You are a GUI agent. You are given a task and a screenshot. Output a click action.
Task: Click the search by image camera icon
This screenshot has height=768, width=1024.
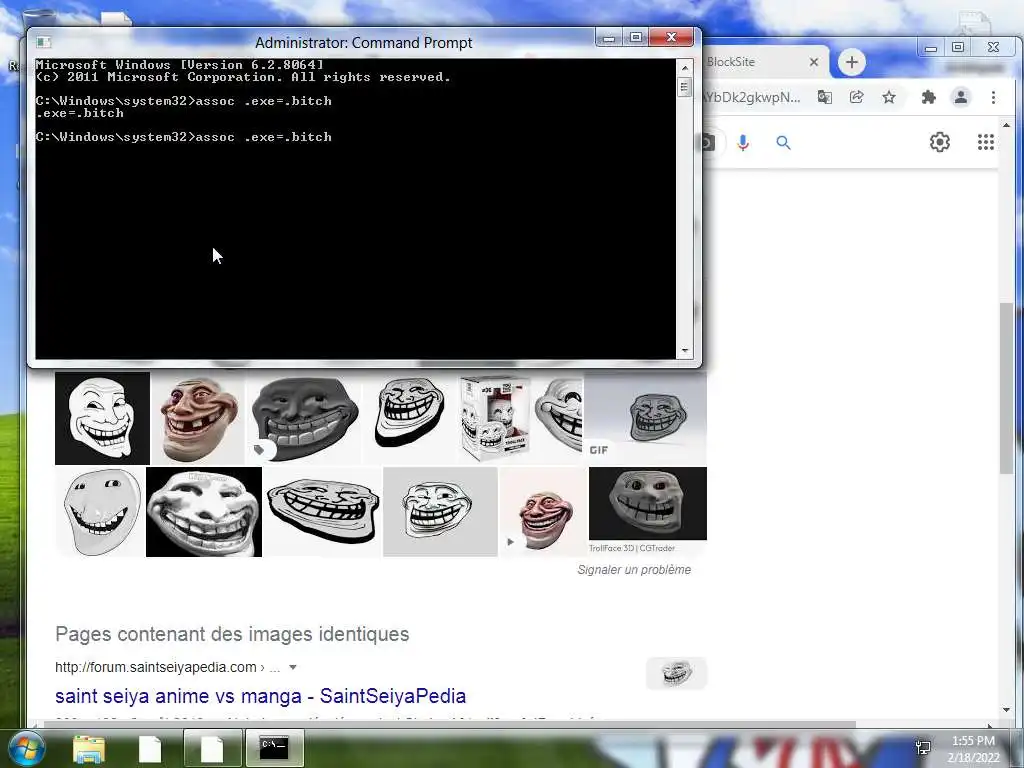point(708,142)
